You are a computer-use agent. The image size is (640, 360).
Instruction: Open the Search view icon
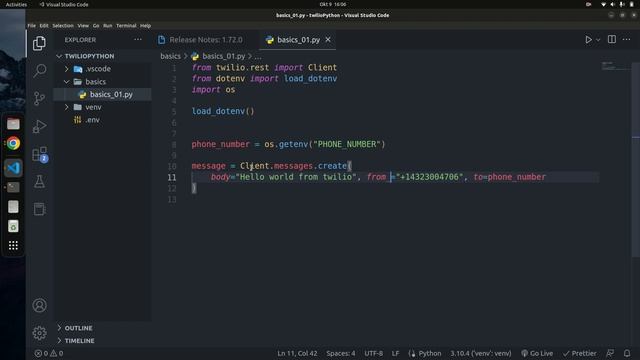click(39, 71)
